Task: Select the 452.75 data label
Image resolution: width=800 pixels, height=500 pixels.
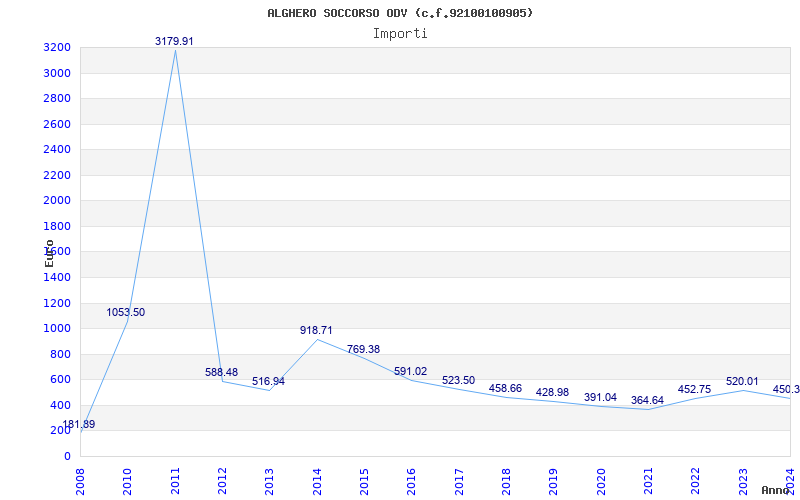Action: [x=694, y=390]
